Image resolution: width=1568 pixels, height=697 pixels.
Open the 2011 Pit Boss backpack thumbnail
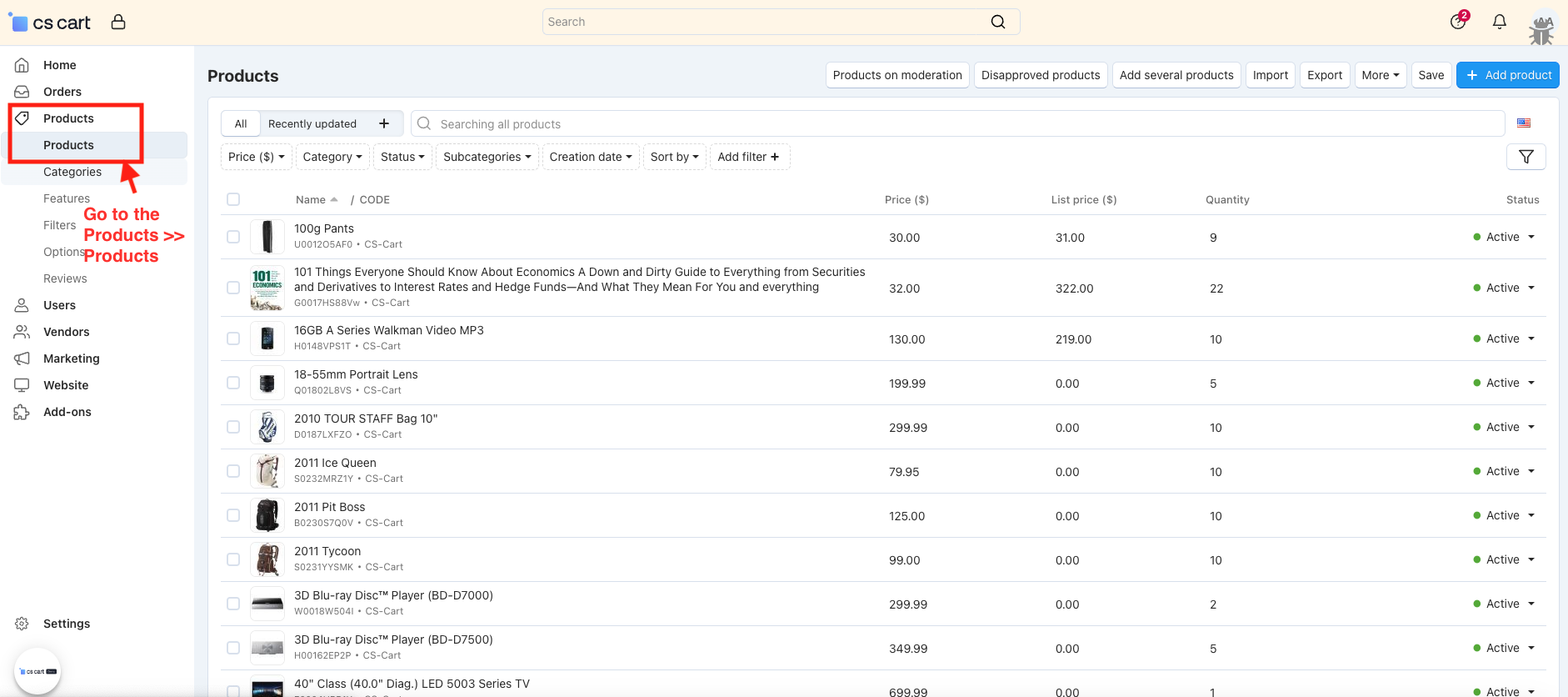pyautogui.click(x=267, y=515)
